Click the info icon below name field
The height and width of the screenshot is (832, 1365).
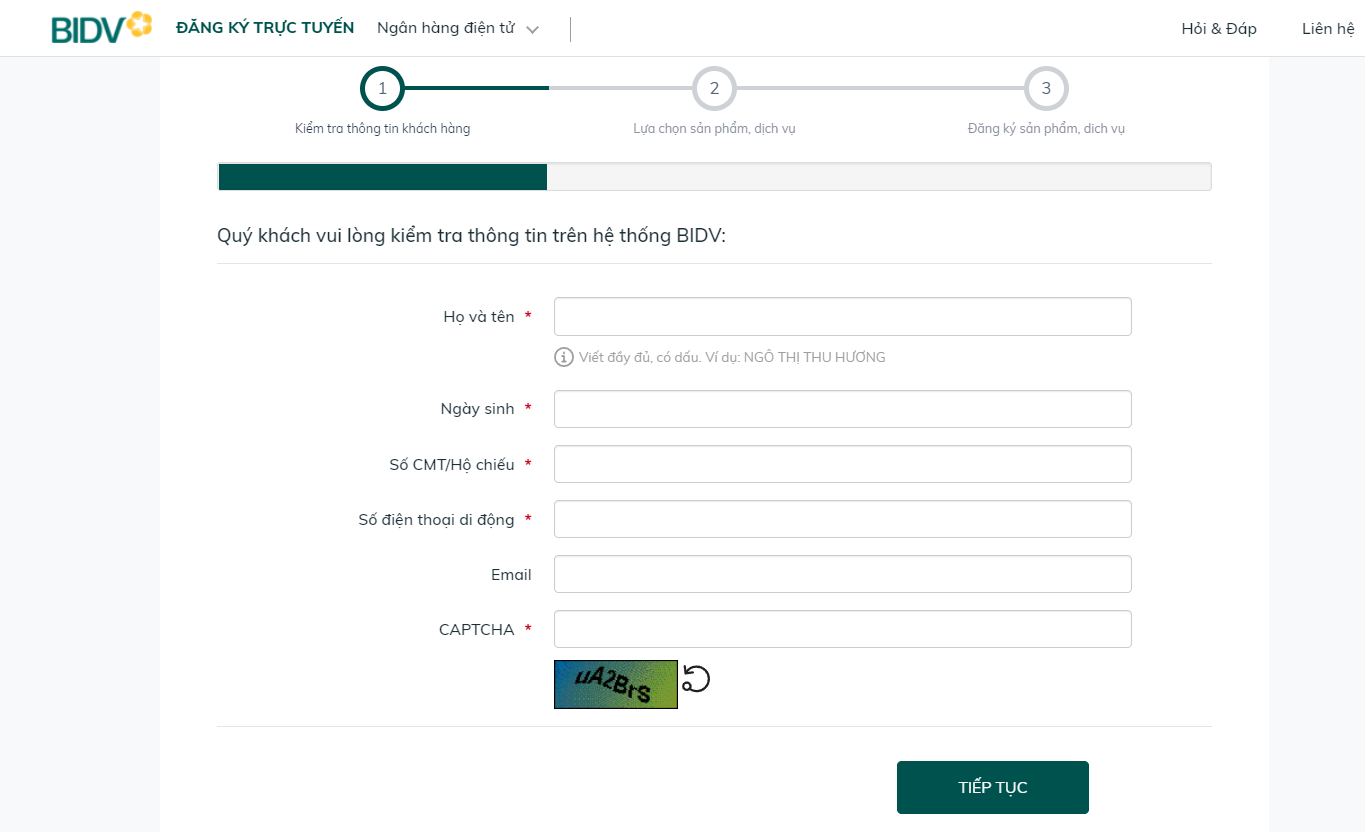(564, 357)
